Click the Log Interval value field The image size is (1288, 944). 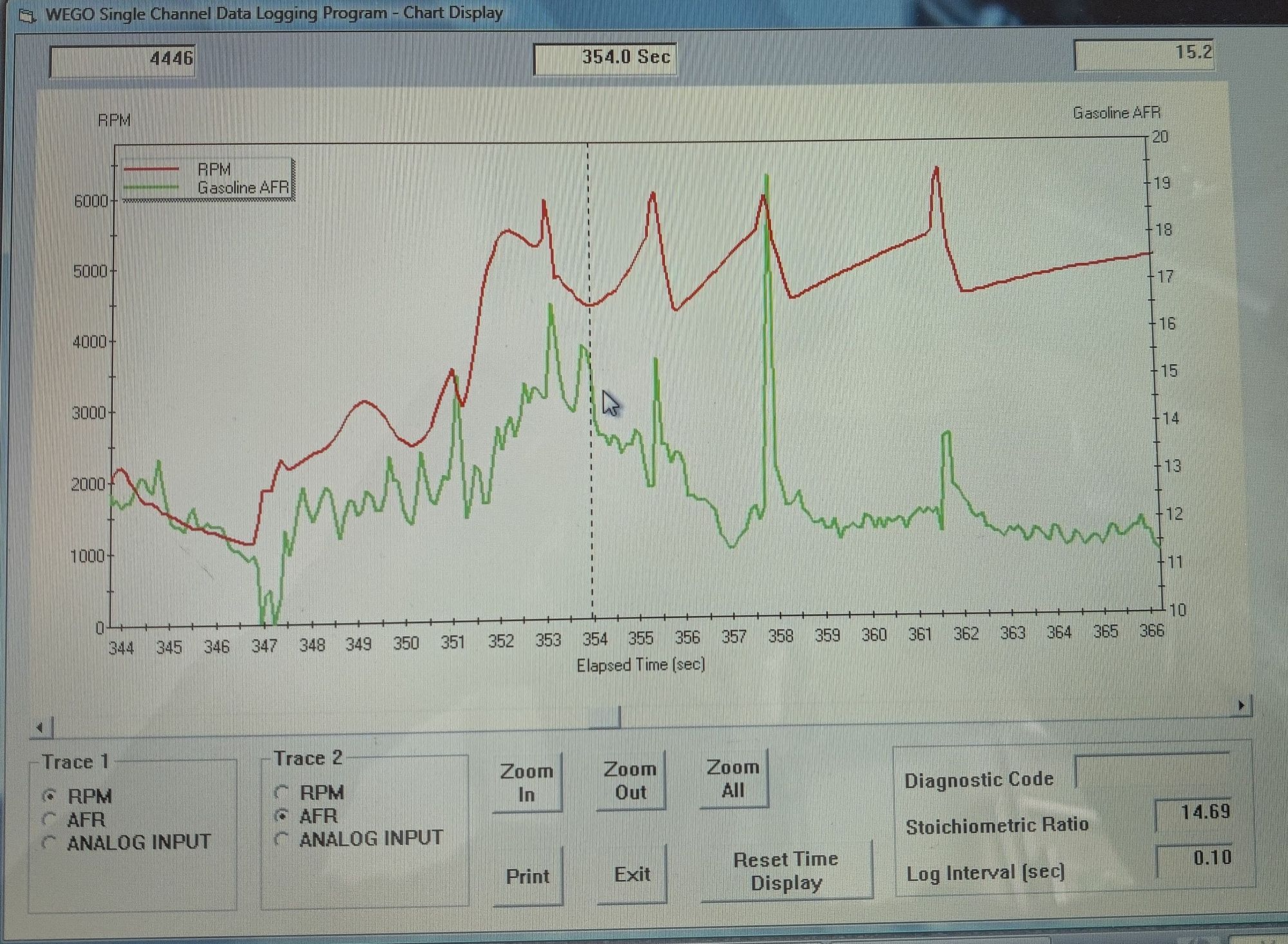tap(1195, 858)
